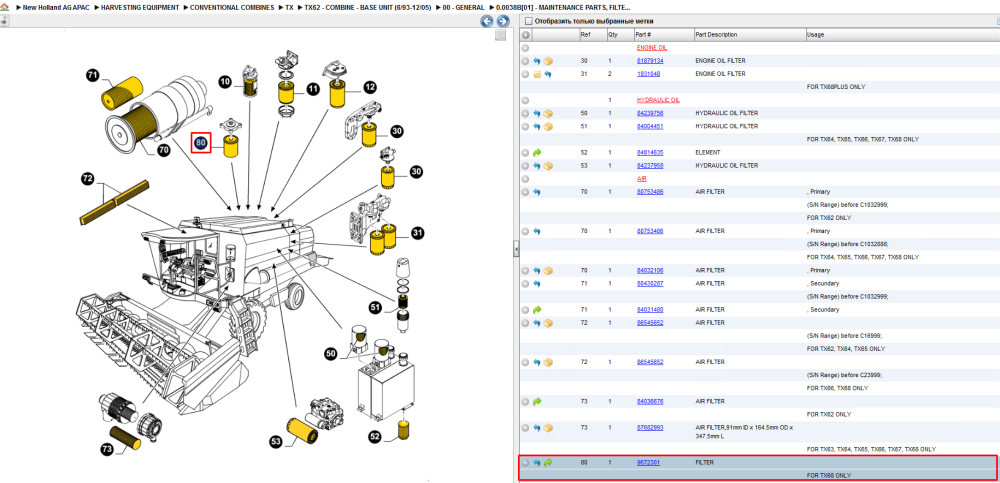Toggle selection circle for part 84004451

click(526, 126)
